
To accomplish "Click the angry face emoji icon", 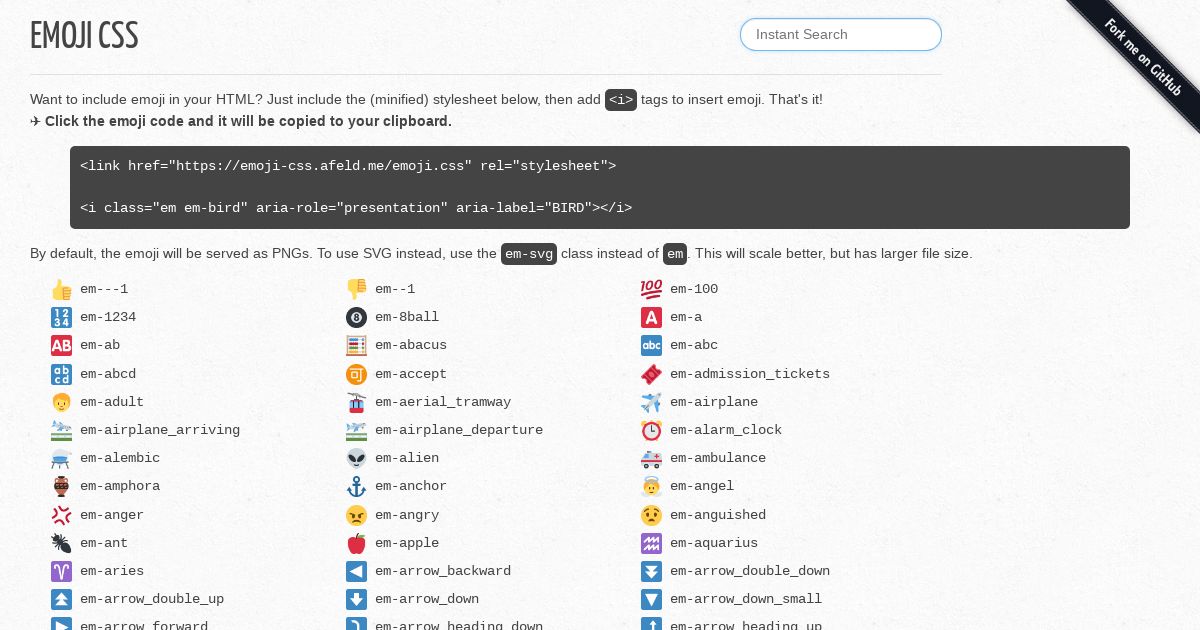I will [x=356, y=515].
